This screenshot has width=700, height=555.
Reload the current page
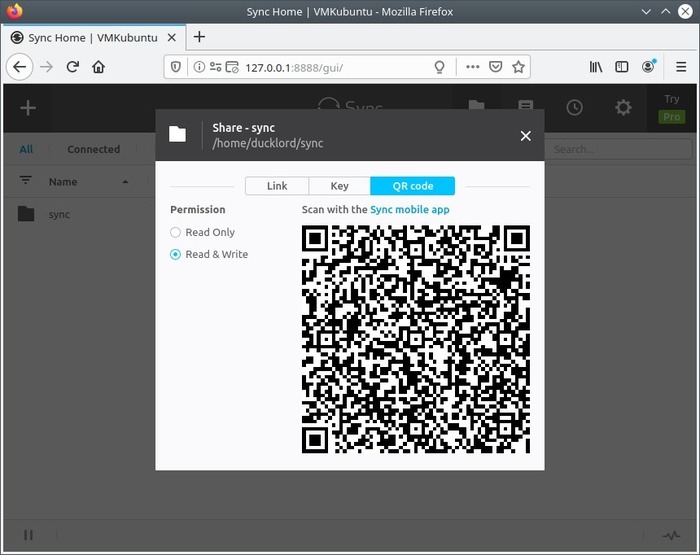pos(73,67)
